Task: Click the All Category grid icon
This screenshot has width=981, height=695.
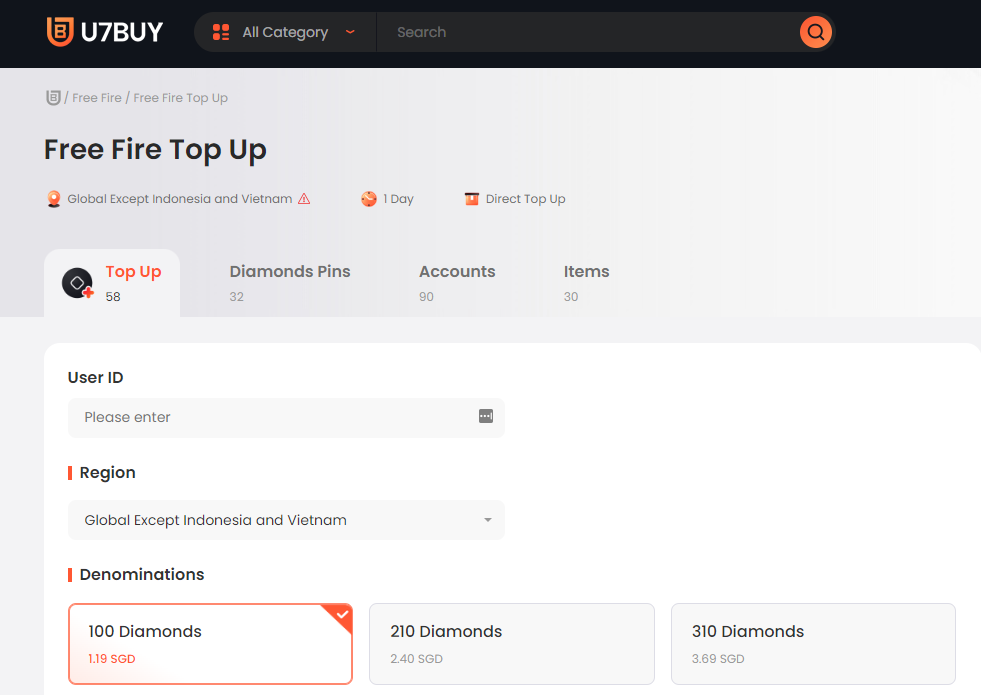Action: [x=221, y=32]
